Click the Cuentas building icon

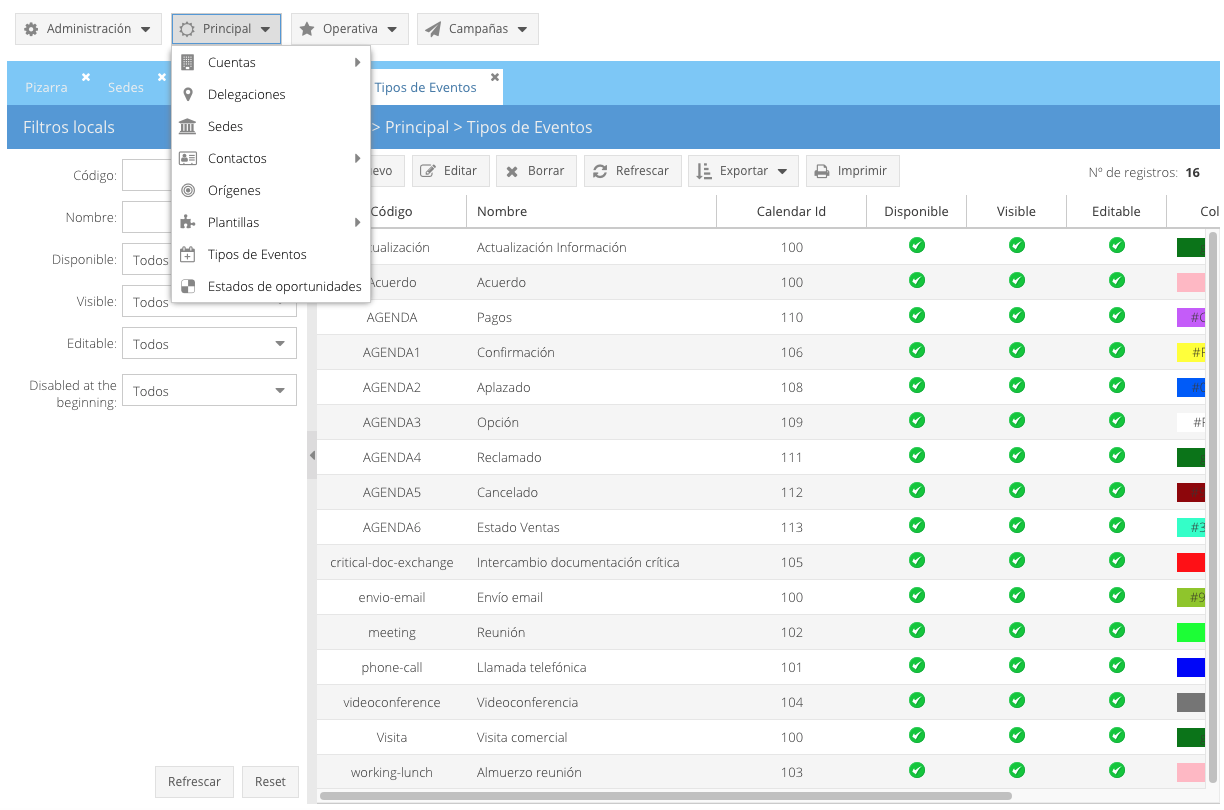pyautogui.click(x=187, y=62)
